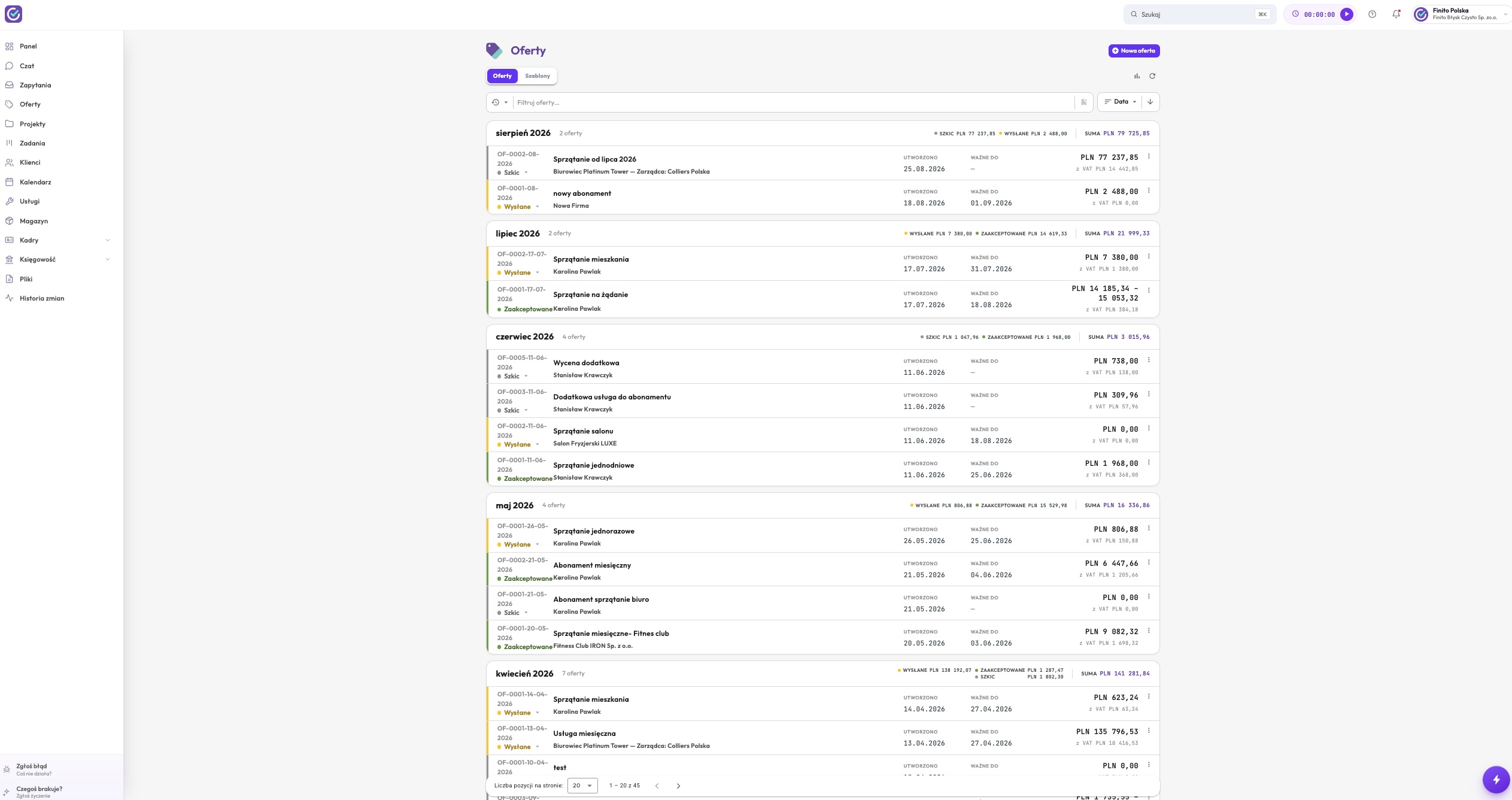Open menu for nowy abonament offer
The image size is (1512, 800).
(x=1149, y=191)
